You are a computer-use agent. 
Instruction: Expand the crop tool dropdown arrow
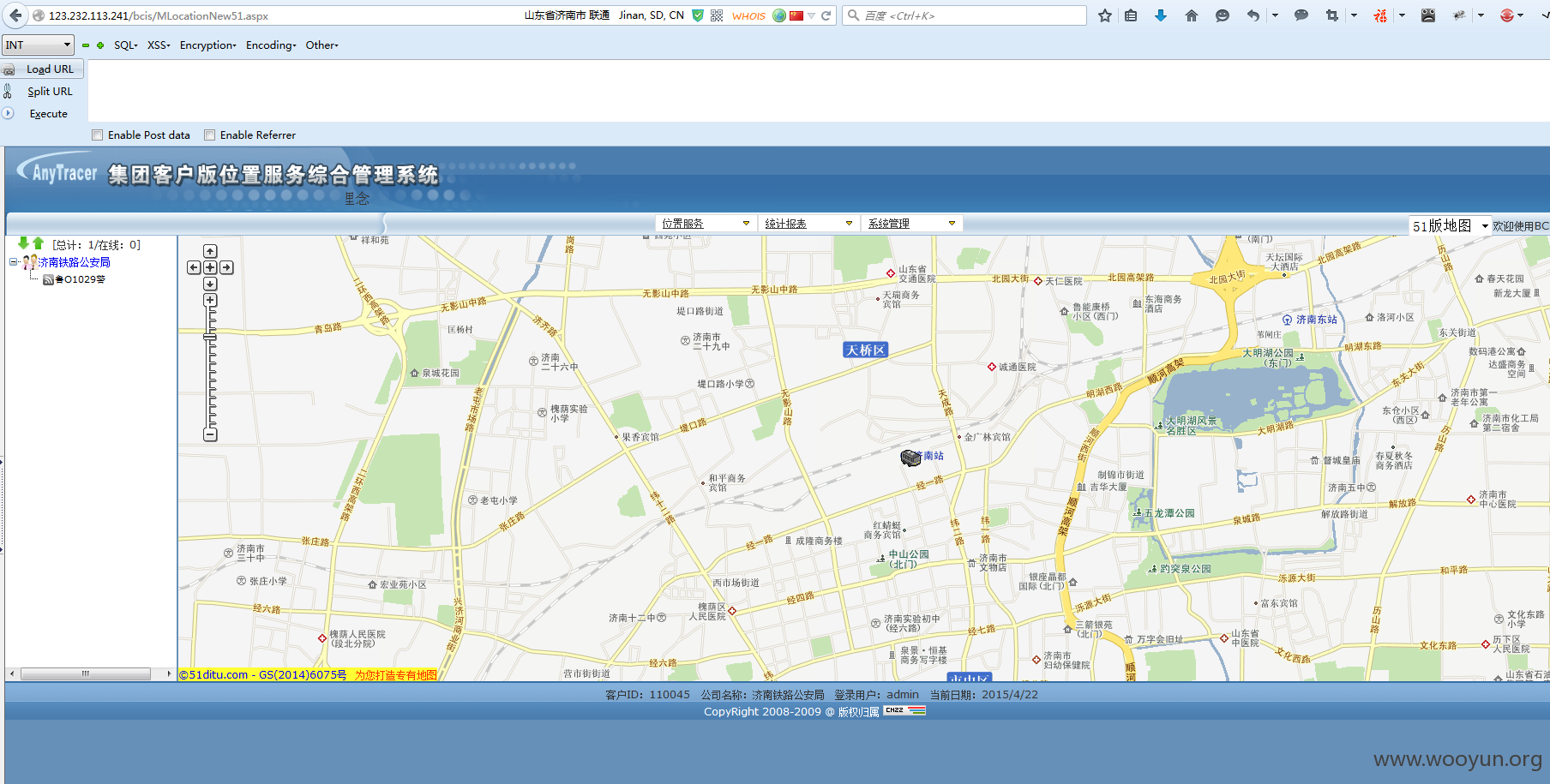pos(1354,15)
